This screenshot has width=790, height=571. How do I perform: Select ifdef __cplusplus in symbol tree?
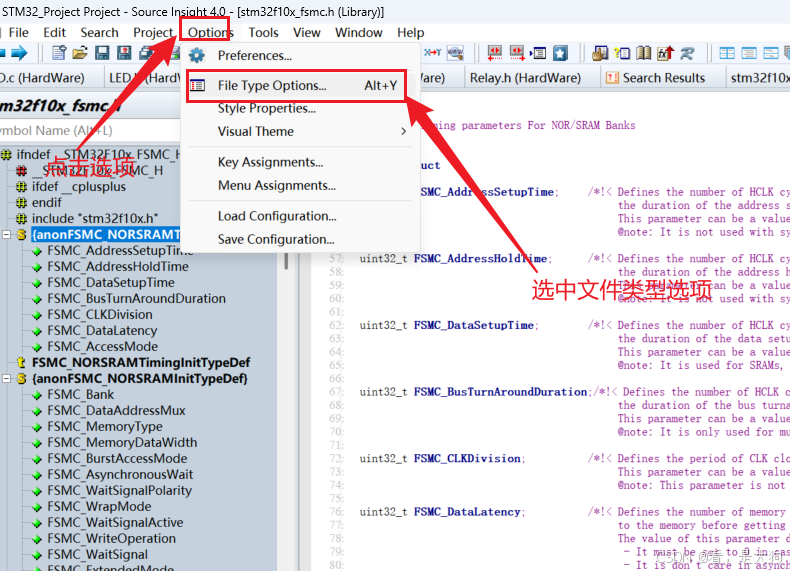(79, 187)
